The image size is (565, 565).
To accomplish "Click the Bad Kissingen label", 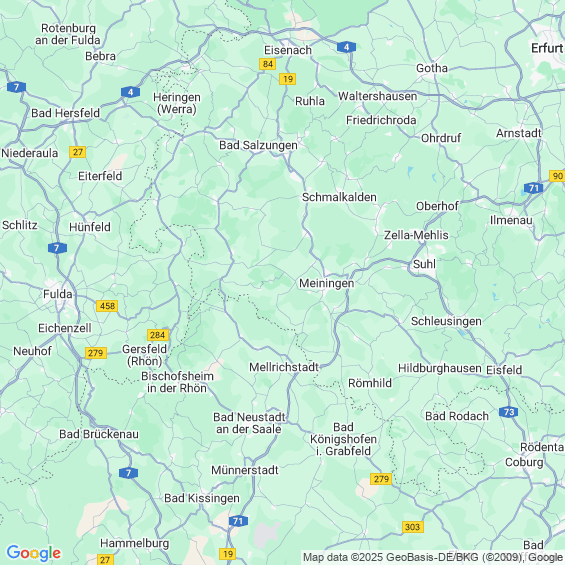I will pyautogui.click(x=202, y=498).
